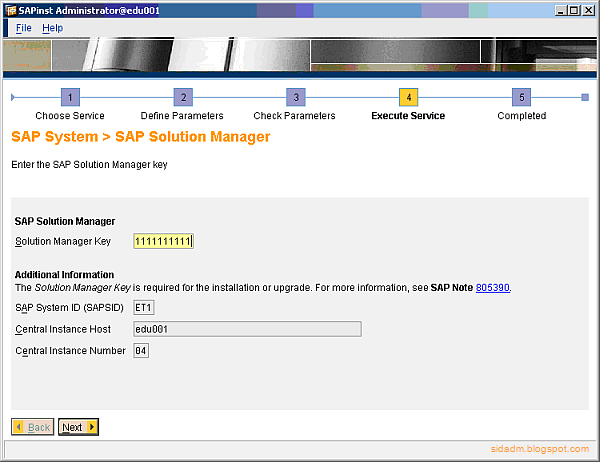Click the 'Choose Service' step label
The image size is (600, 462).
pos(70,116)
